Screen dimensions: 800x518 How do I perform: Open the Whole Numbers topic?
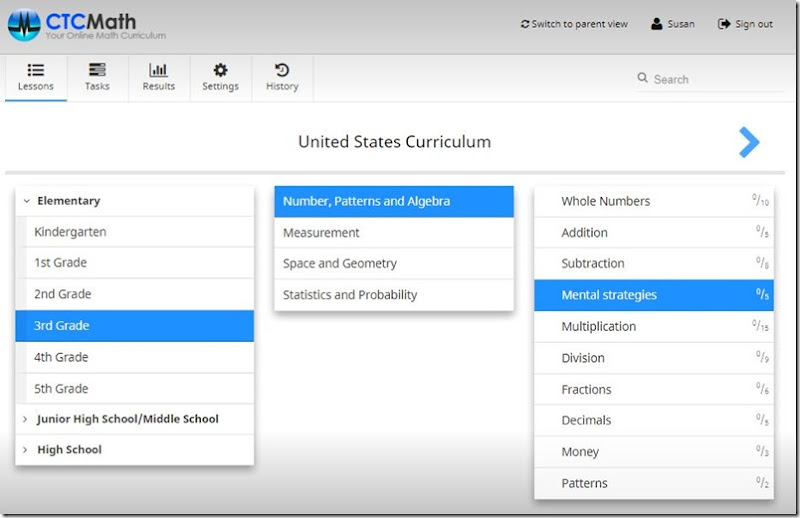coord(654,202)
